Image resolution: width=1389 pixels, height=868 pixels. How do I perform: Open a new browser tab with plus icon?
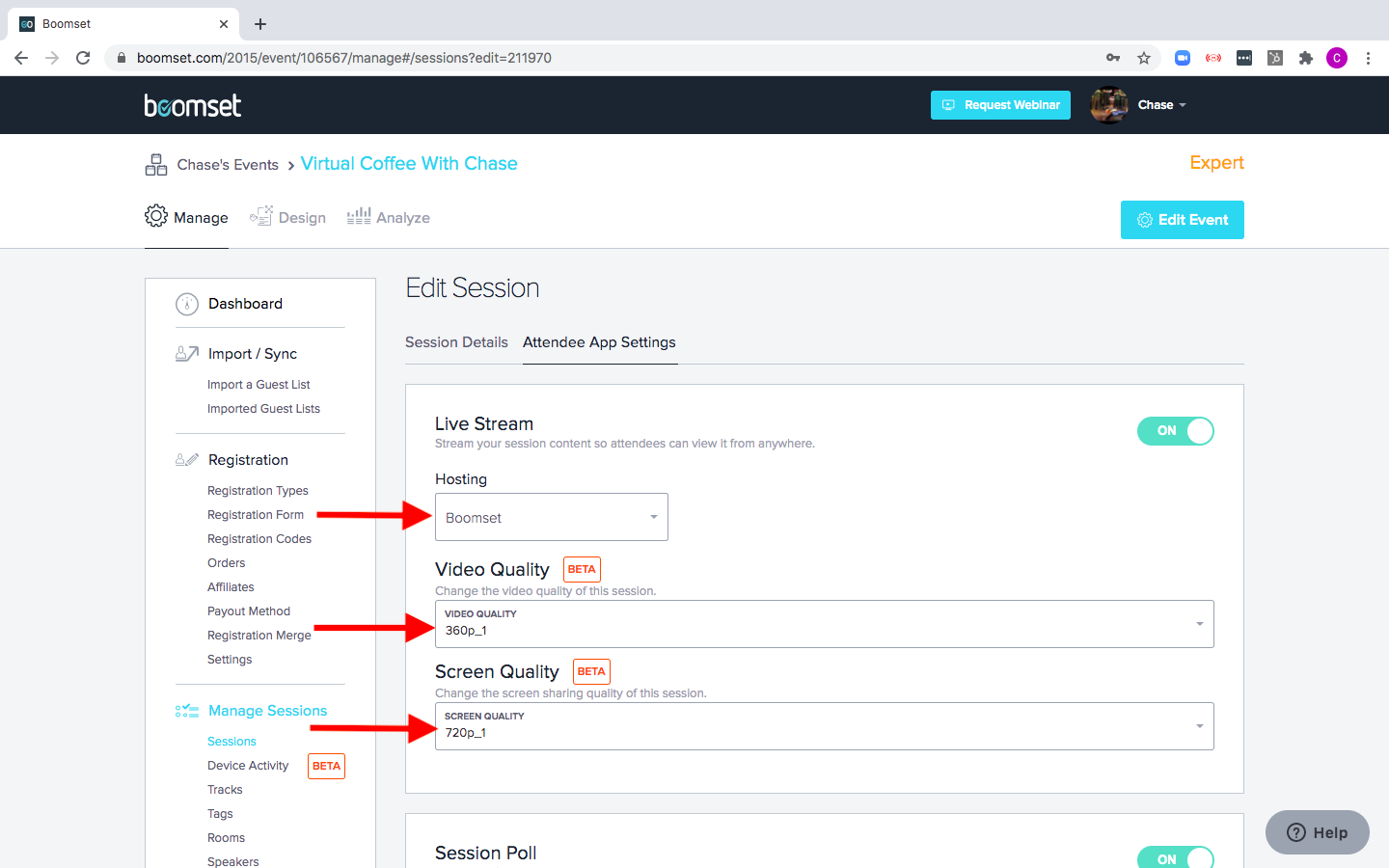[260, 24]
